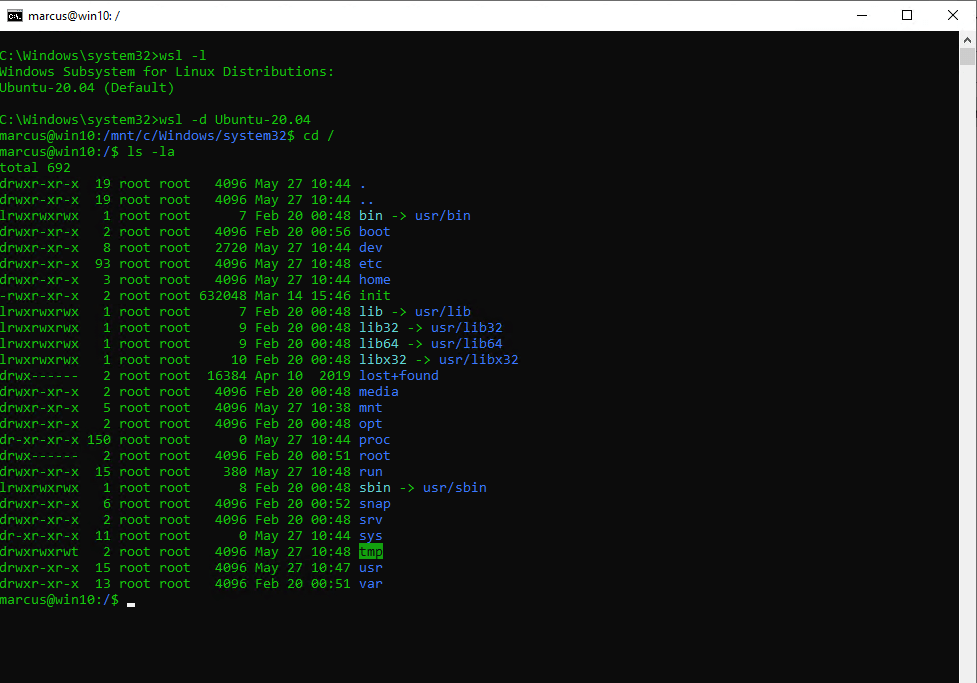This screenshot has width=977, height=683.
Task: Click the 'boot' directory name
Action: (x=374, y=232)
